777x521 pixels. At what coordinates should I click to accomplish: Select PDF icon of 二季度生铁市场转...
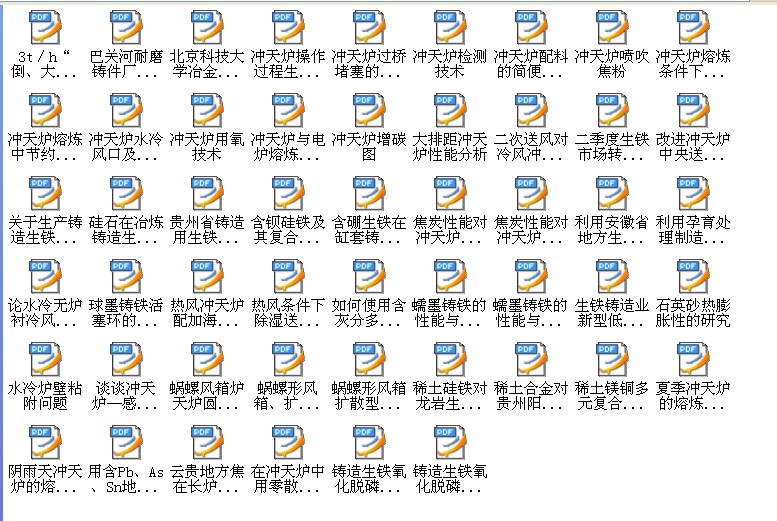click(612, 110)
